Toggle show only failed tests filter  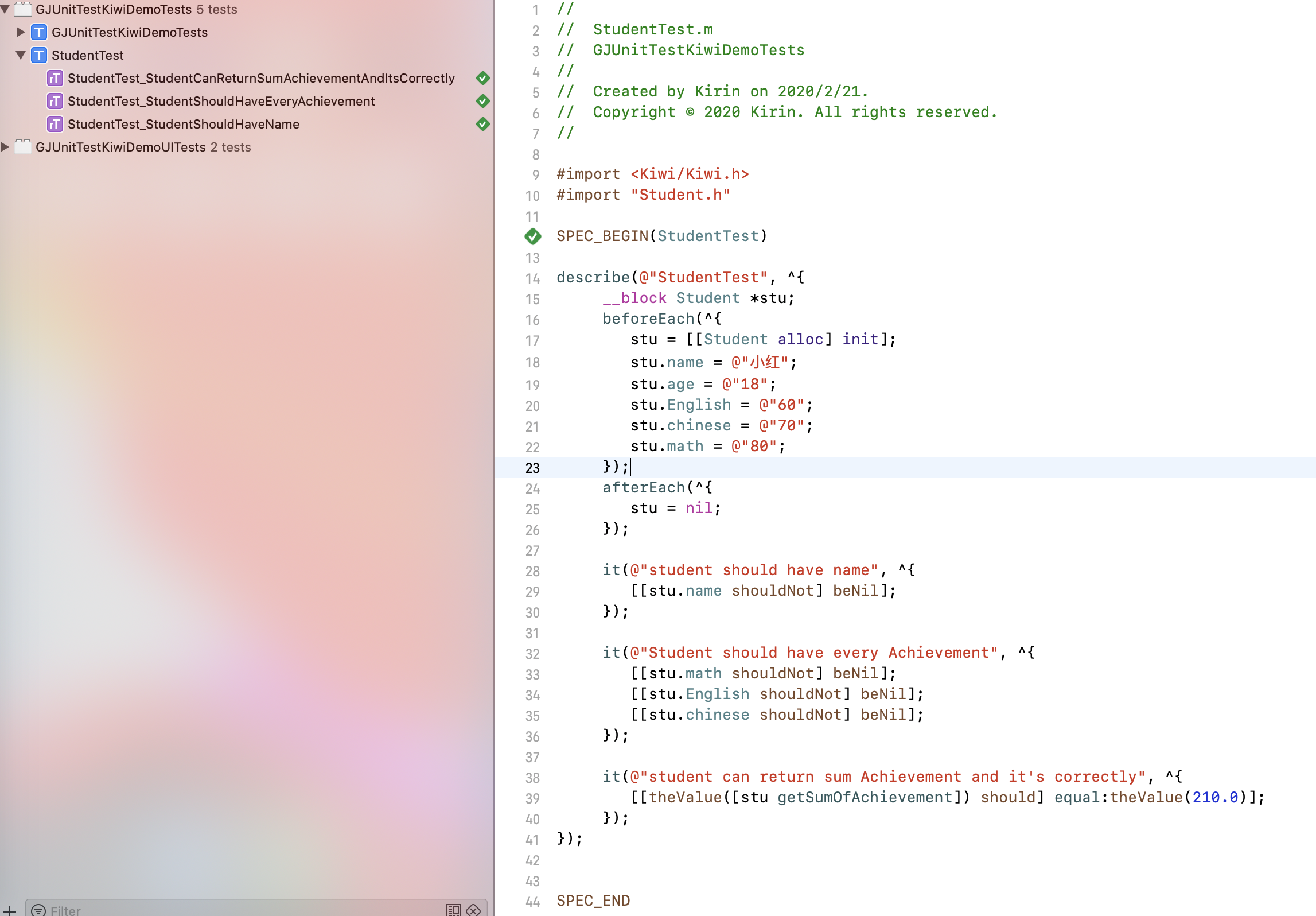[473, 910]
